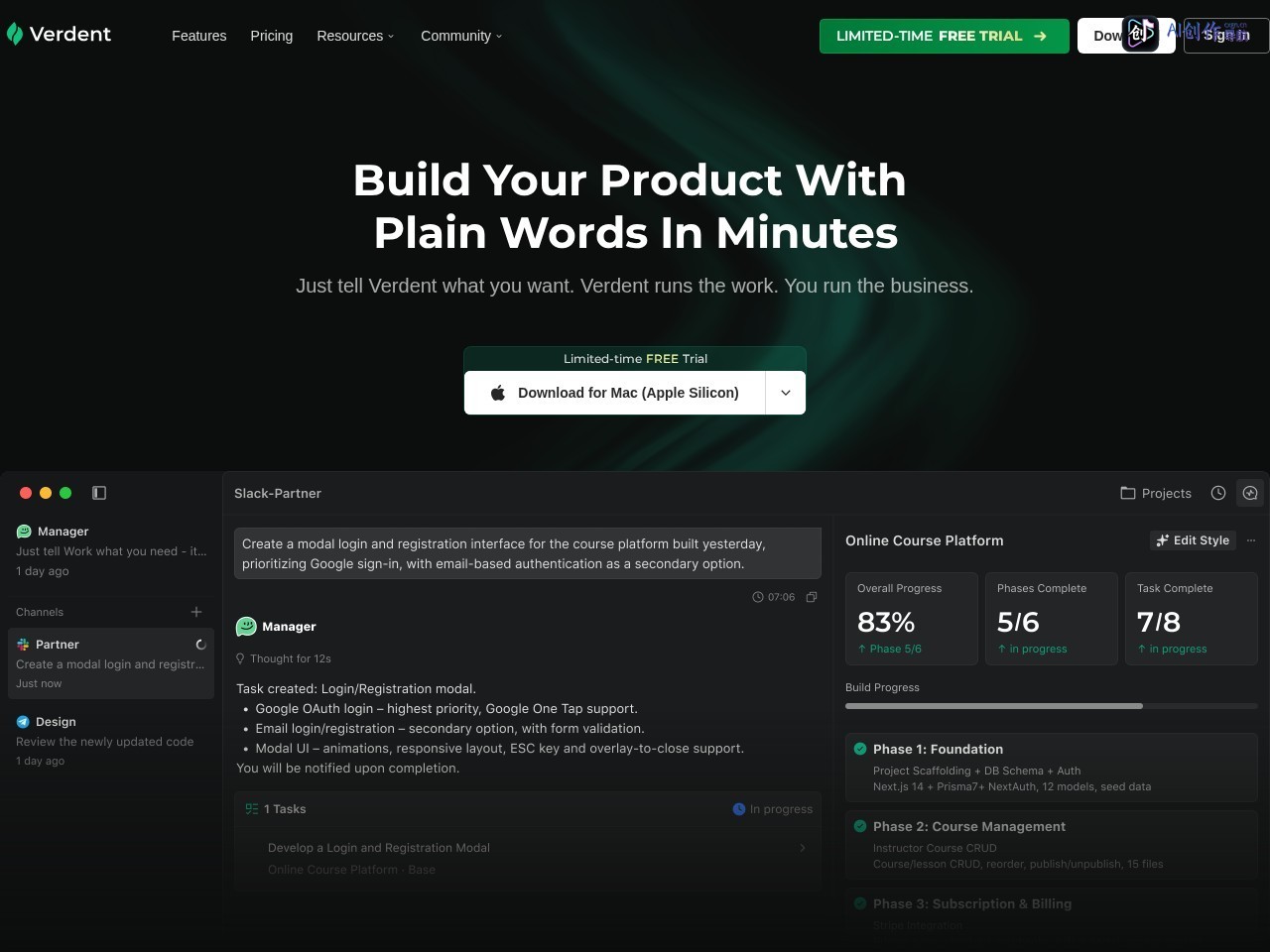Viewport: 1270px width, 952px height.
Task: Go to the Features page
Action: [199, 36]
